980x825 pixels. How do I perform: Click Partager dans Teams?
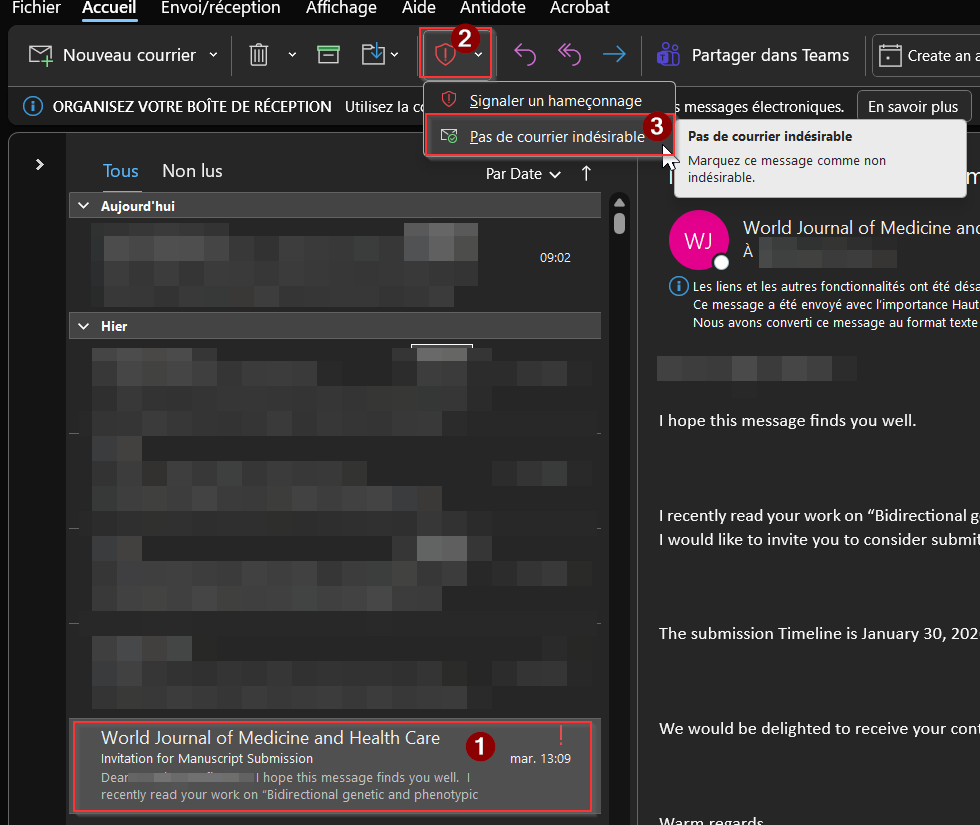click(753, 55)
